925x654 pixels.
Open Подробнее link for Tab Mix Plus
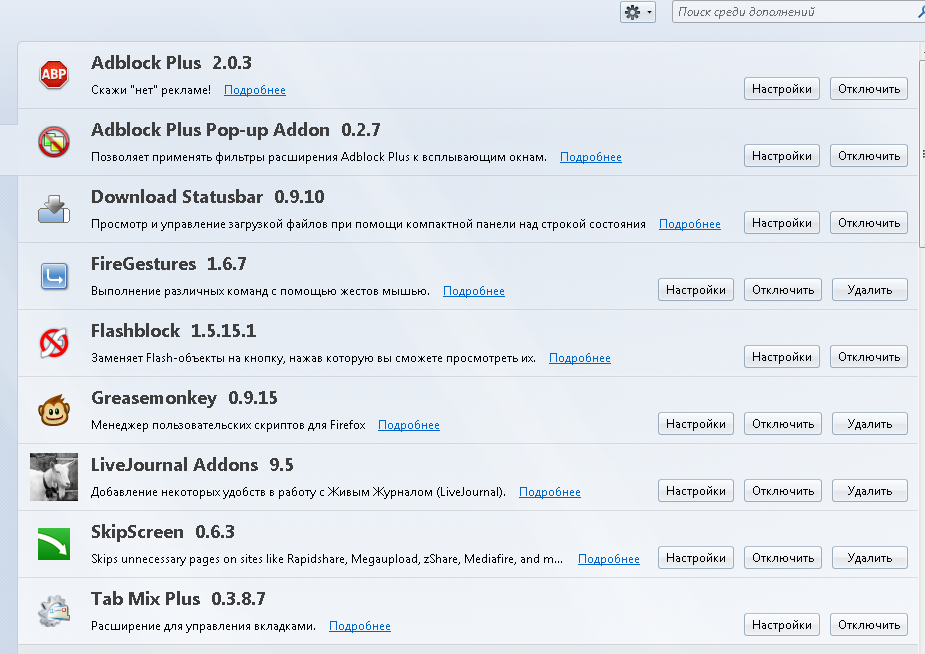point(360,626)
